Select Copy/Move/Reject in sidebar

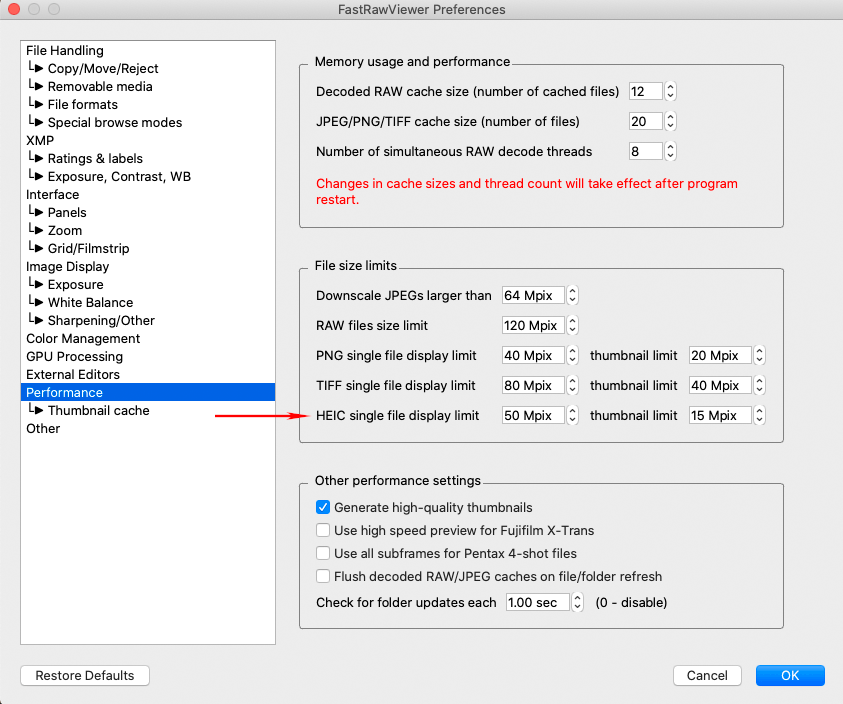pos(102,69)
